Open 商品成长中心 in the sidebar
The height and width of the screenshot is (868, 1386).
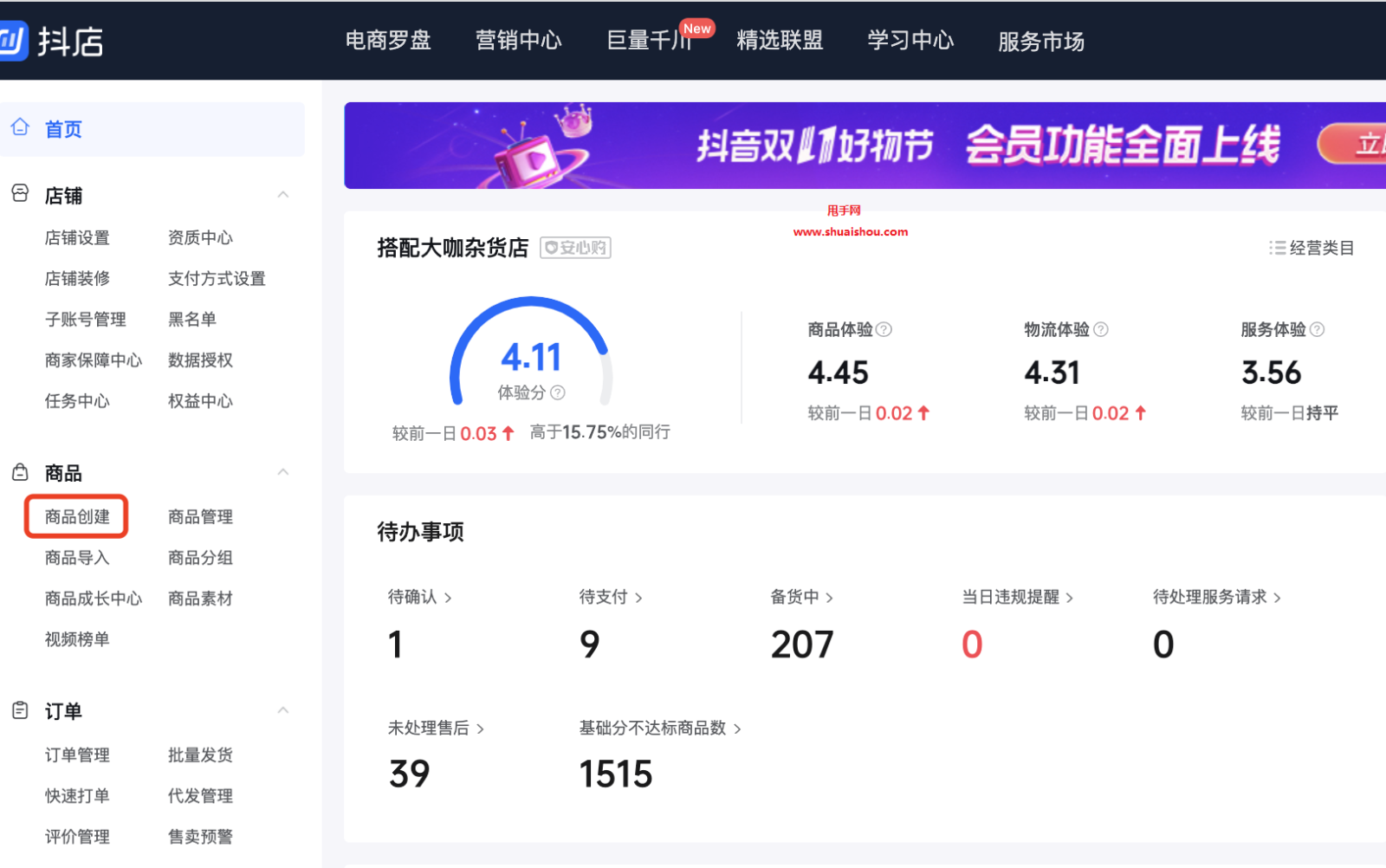tap(94, 599)
